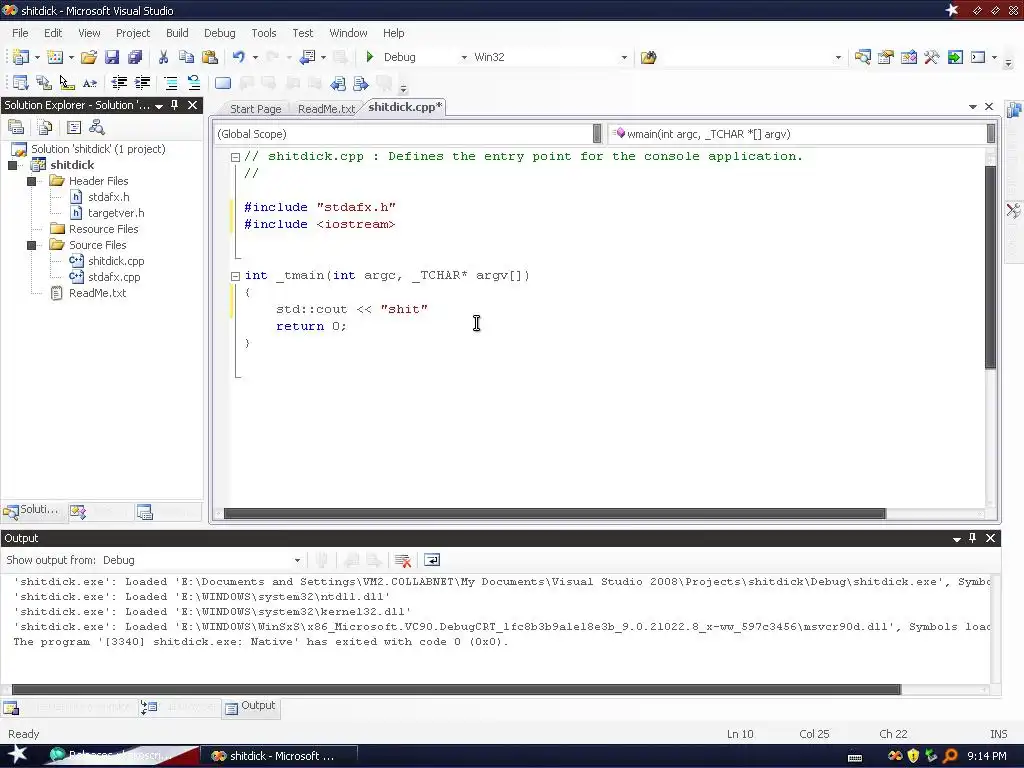The width and height of the screenshot is (1024, 768).
Task: Click Display Parameter Info icon
Action: point(44,83)
